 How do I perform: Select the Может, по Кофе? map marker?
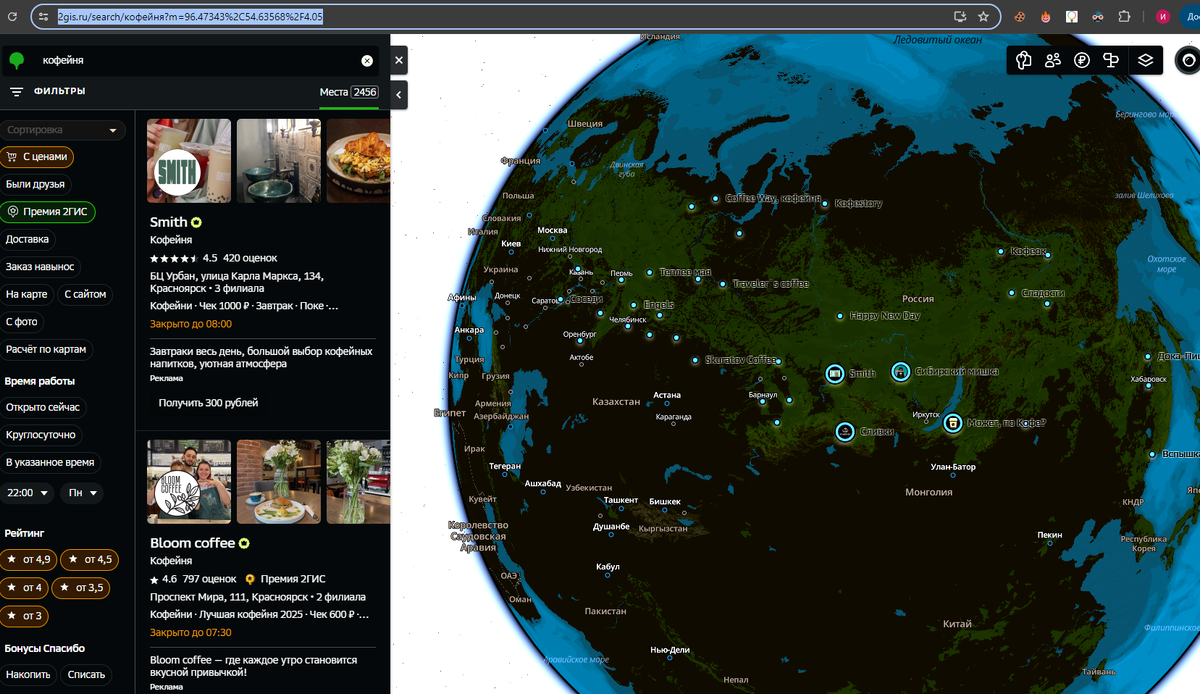[x=953, y=423]
